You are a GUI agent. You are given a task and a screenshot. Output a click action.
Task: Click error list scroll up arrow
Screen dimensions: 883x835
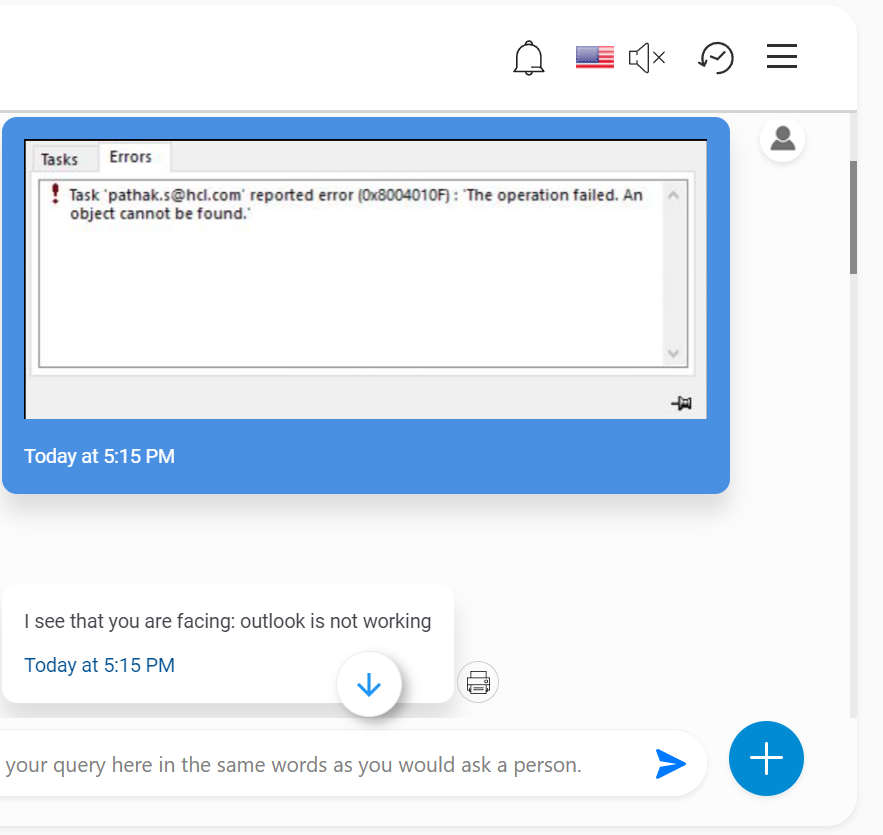click(673, 196)
